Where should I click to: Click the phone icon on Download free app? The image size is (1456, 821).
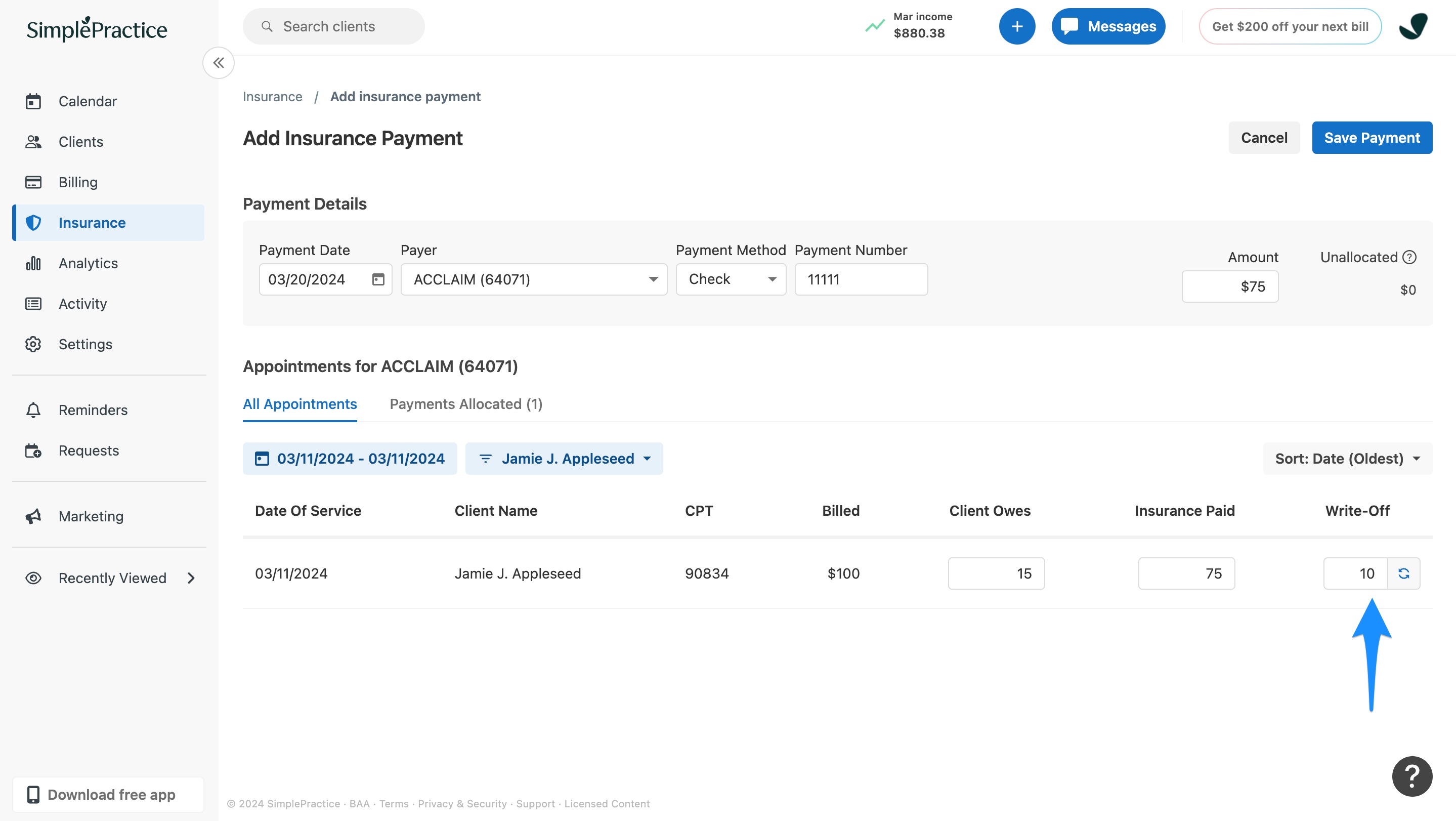tap(33, 794)
